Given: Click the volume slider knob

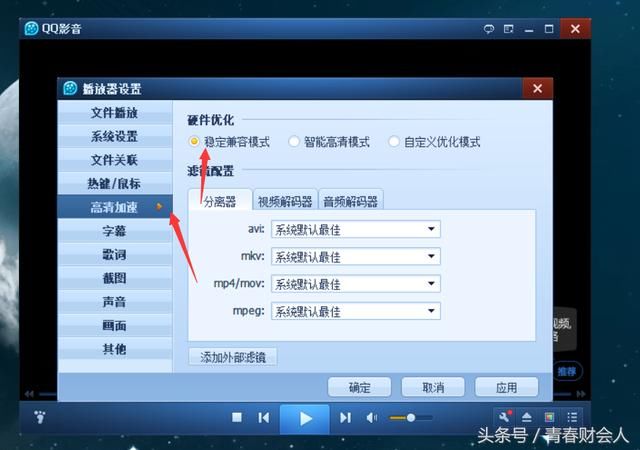Looking at the screenshot, I should point(411,417).
